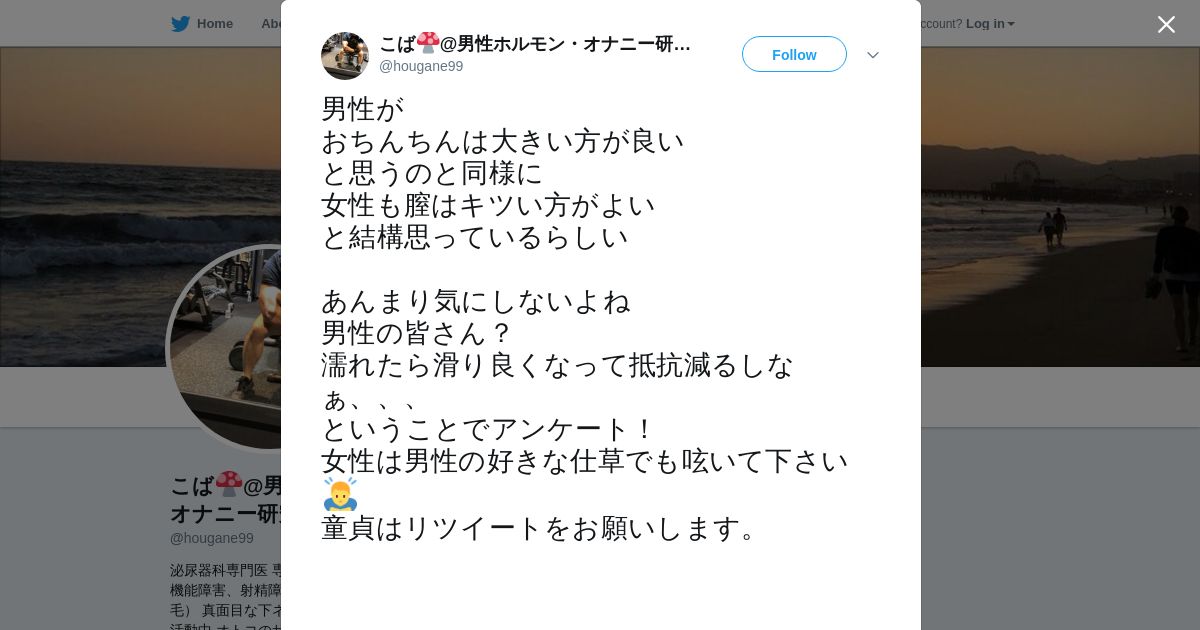Click the Follow button in tweet popup
Image resolution: width=1200 pixels, height=630 pixels.
pos(794,54)
